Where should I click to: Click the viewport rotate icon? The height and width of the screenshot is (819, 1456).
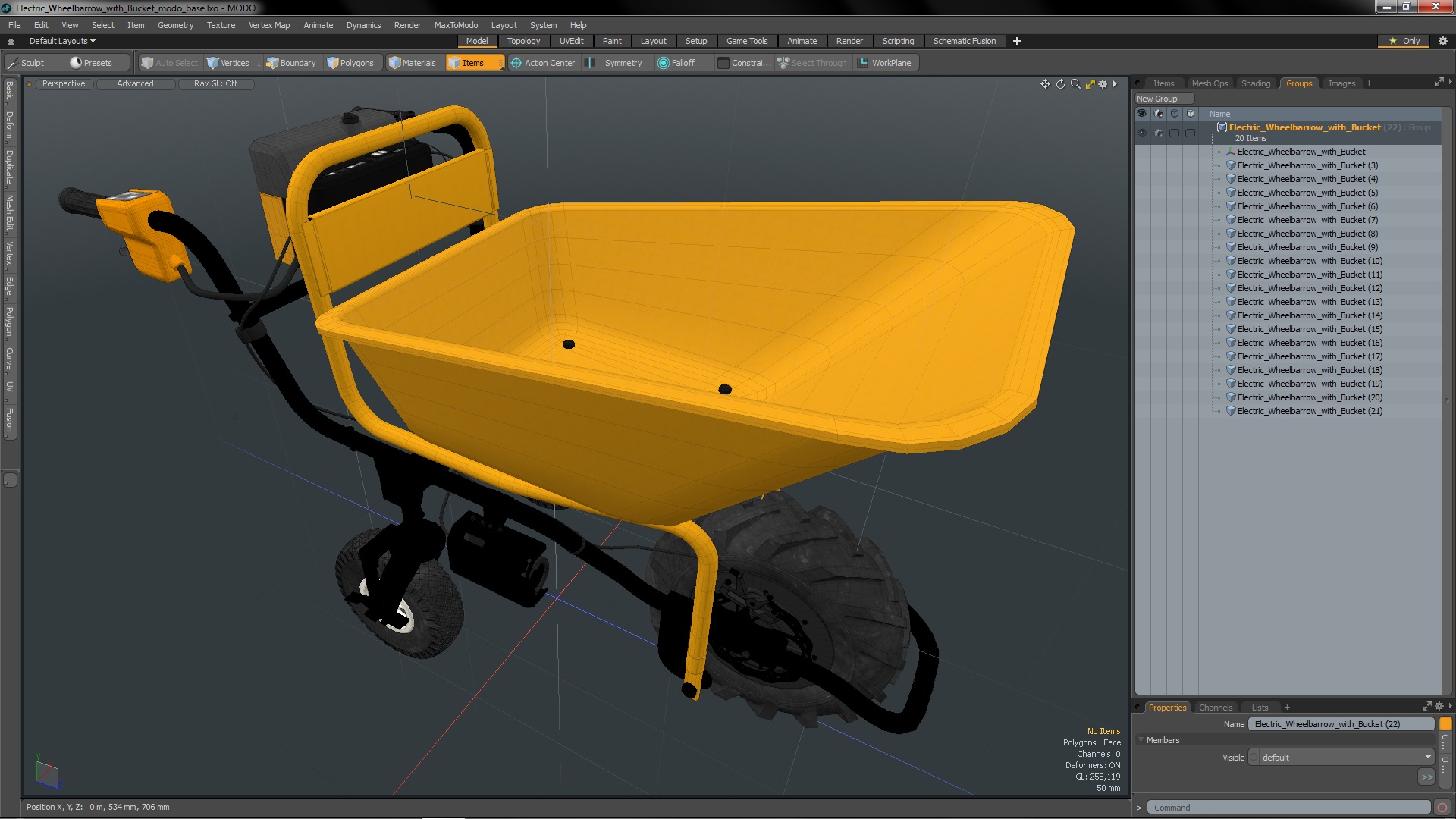pos(1060,84)
